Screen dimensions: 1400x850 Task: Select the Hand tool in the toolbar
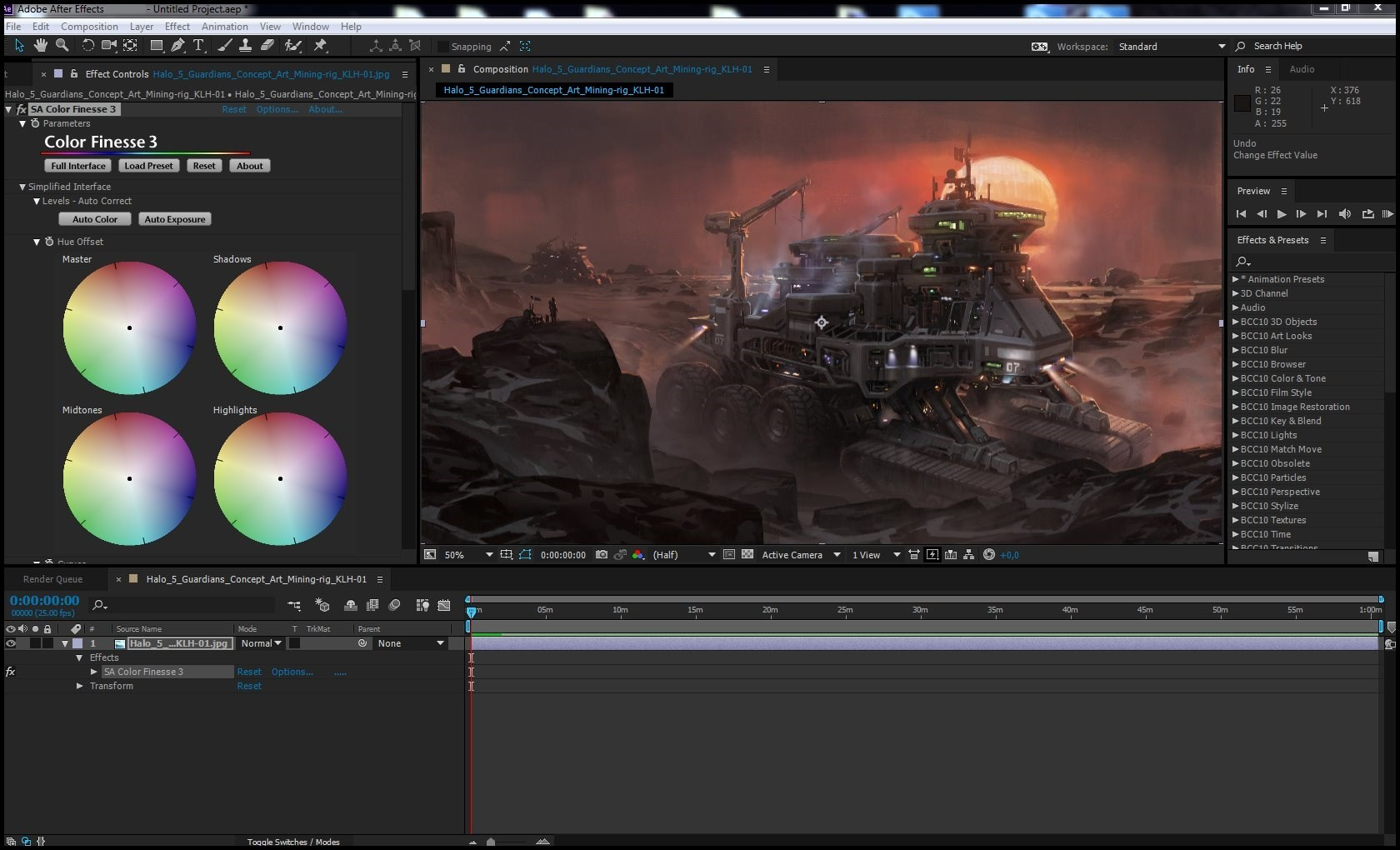40,46
